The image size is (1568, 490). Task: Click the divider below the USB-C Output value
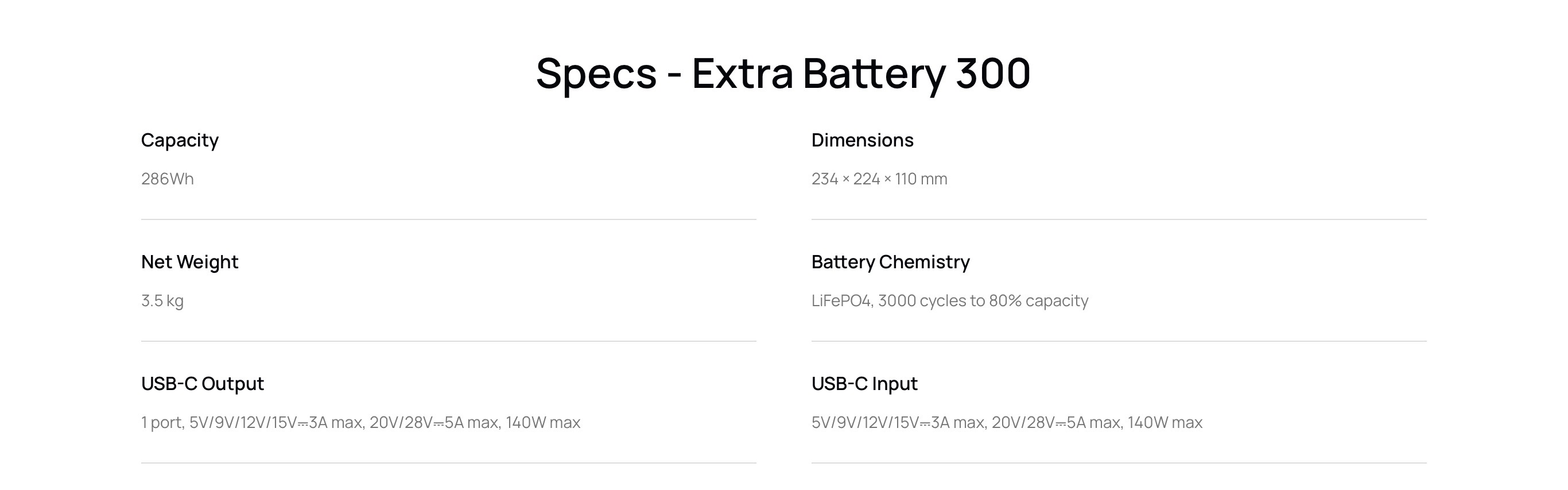[449, 463]
